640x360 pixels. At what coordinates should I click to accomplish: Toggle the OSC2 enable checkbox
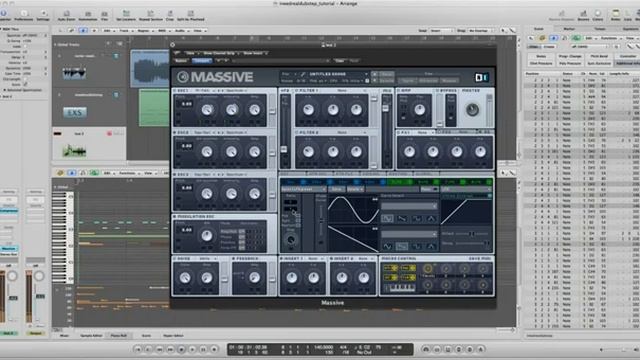[175, 133]
